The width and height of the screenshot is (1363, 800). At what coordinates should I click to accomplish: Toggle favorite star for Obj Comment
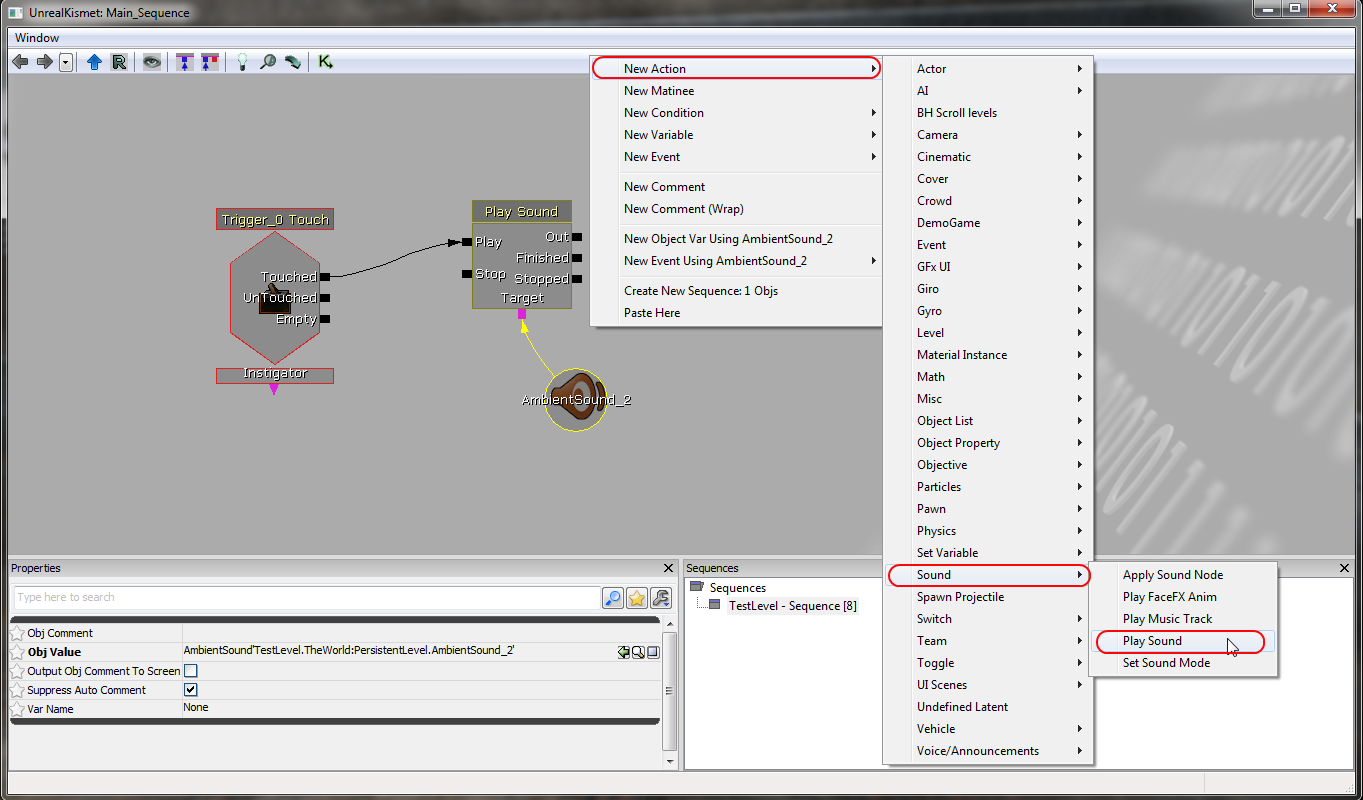(17, 633)
